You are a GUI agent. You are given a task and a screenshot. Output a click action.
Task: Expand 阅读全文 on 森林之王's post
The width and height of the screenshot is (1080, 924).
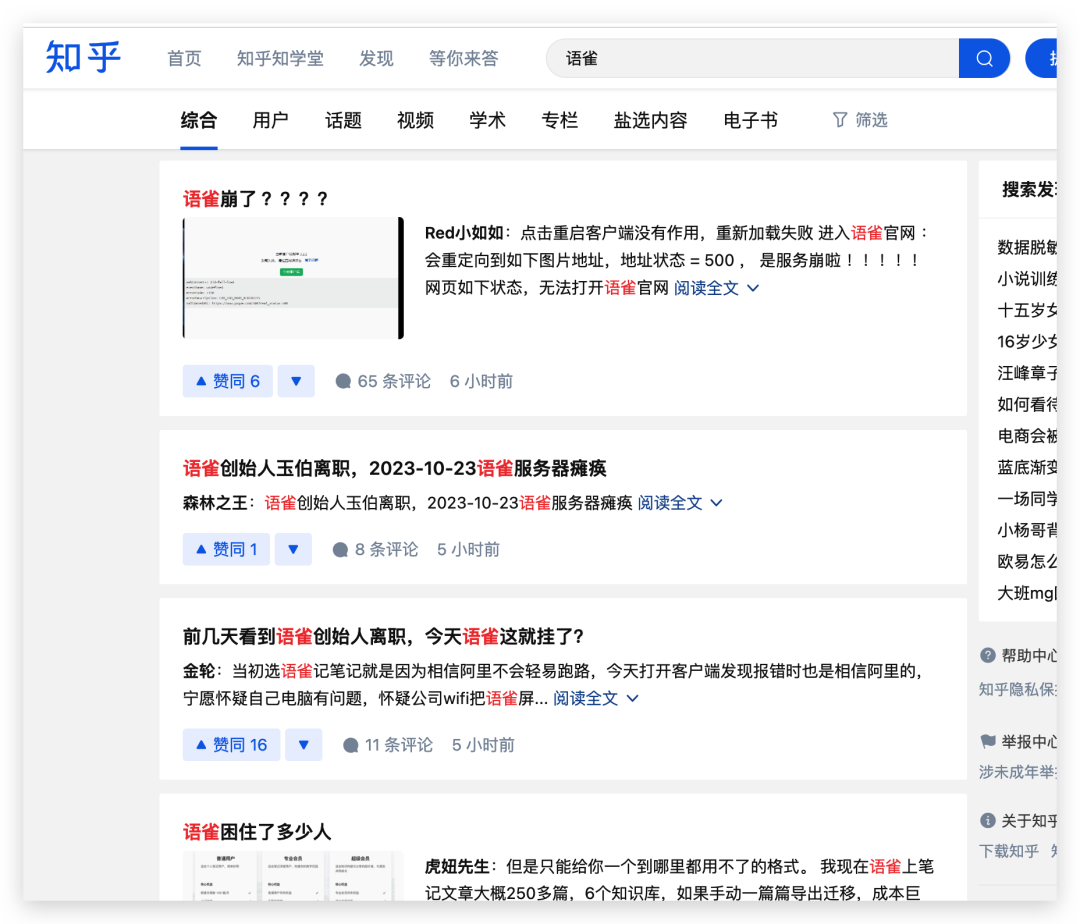click(x=680, y=503)
